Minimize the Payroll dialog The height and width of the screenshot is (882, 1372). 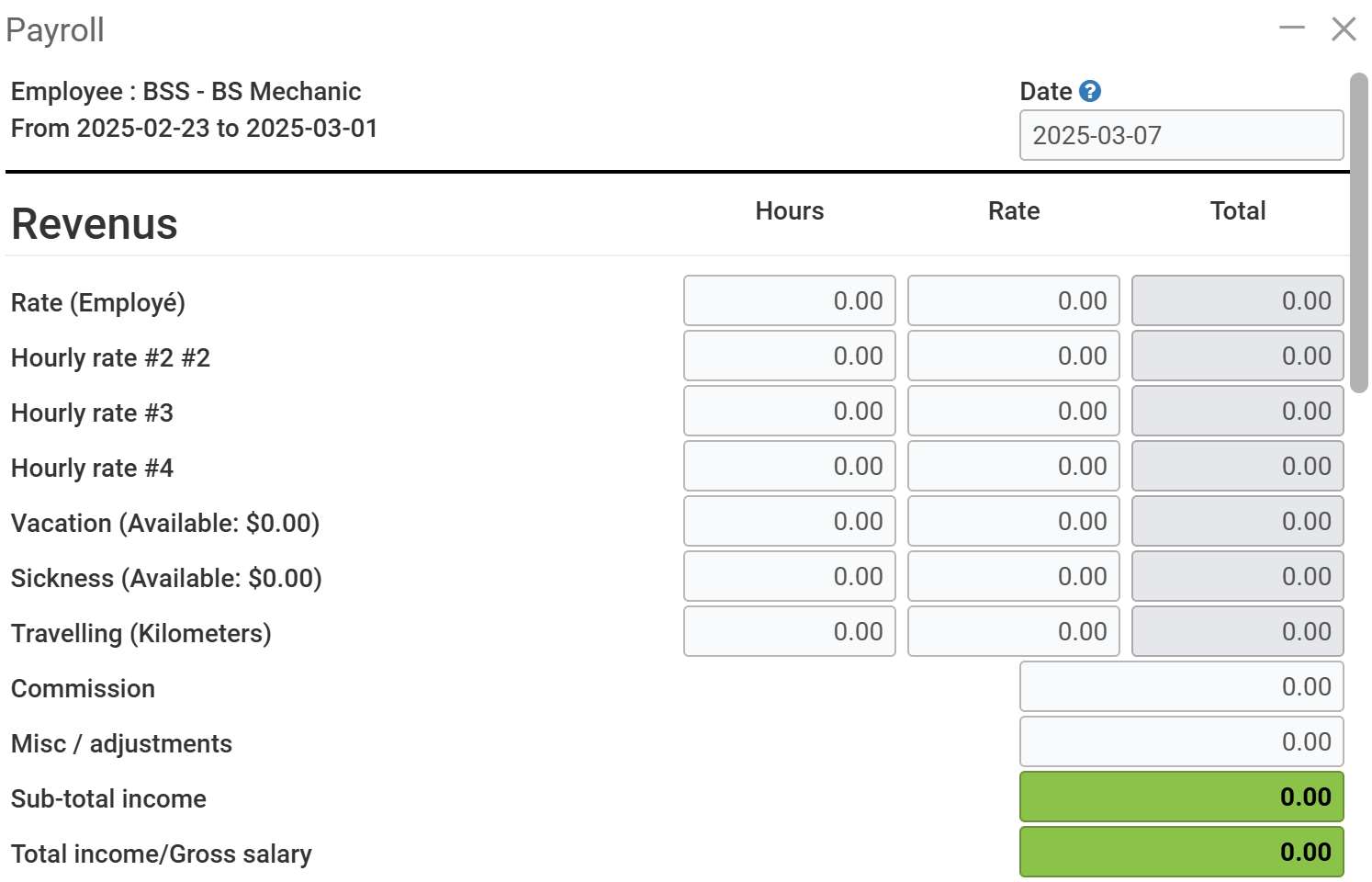tap(1291, 28)
